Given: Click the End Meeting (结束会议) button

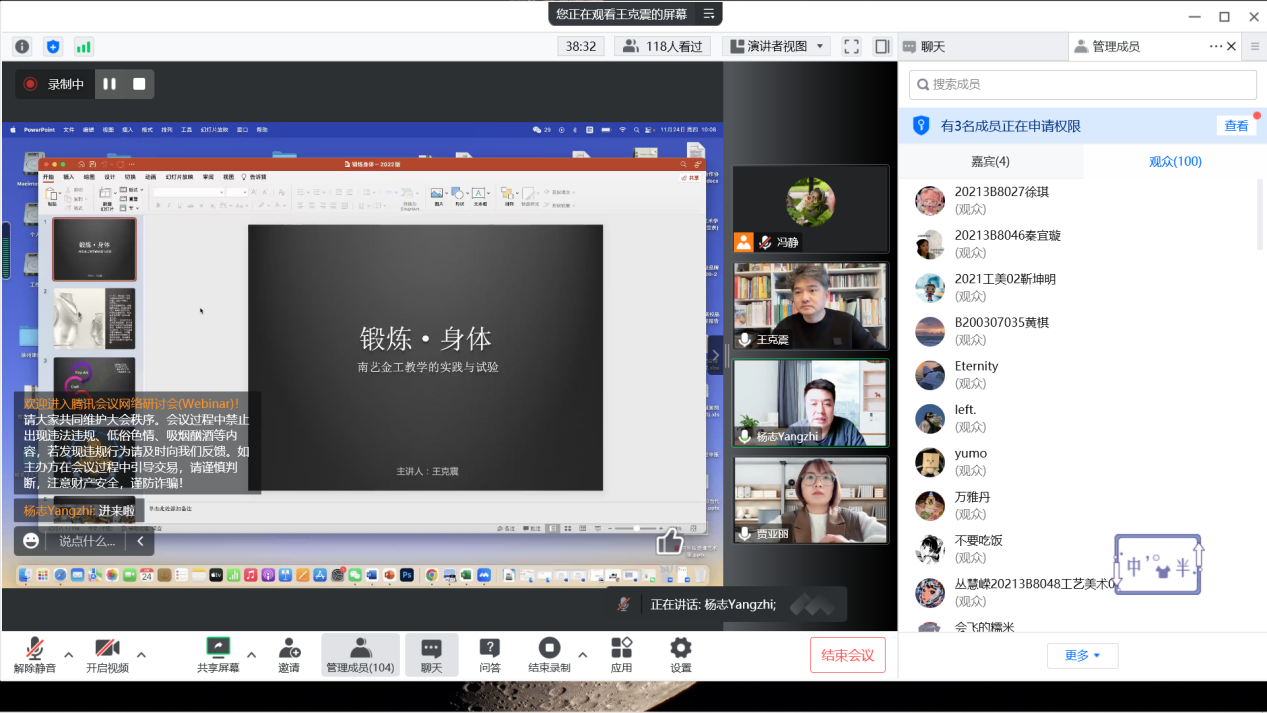Looking at the screenshot, I should click(x=847, y=655).
